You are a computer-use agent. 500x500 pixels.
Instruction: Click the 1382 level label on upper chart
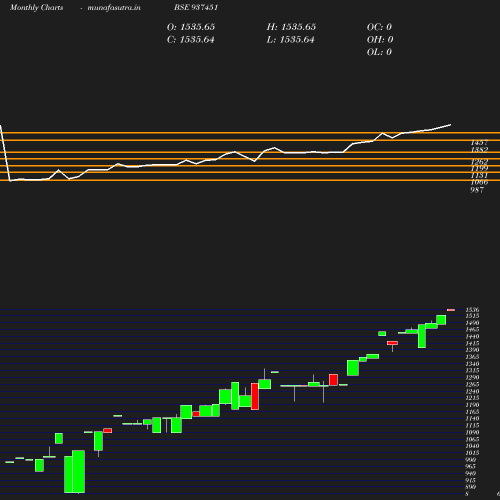pyautogui.click(x=479, y=150)
